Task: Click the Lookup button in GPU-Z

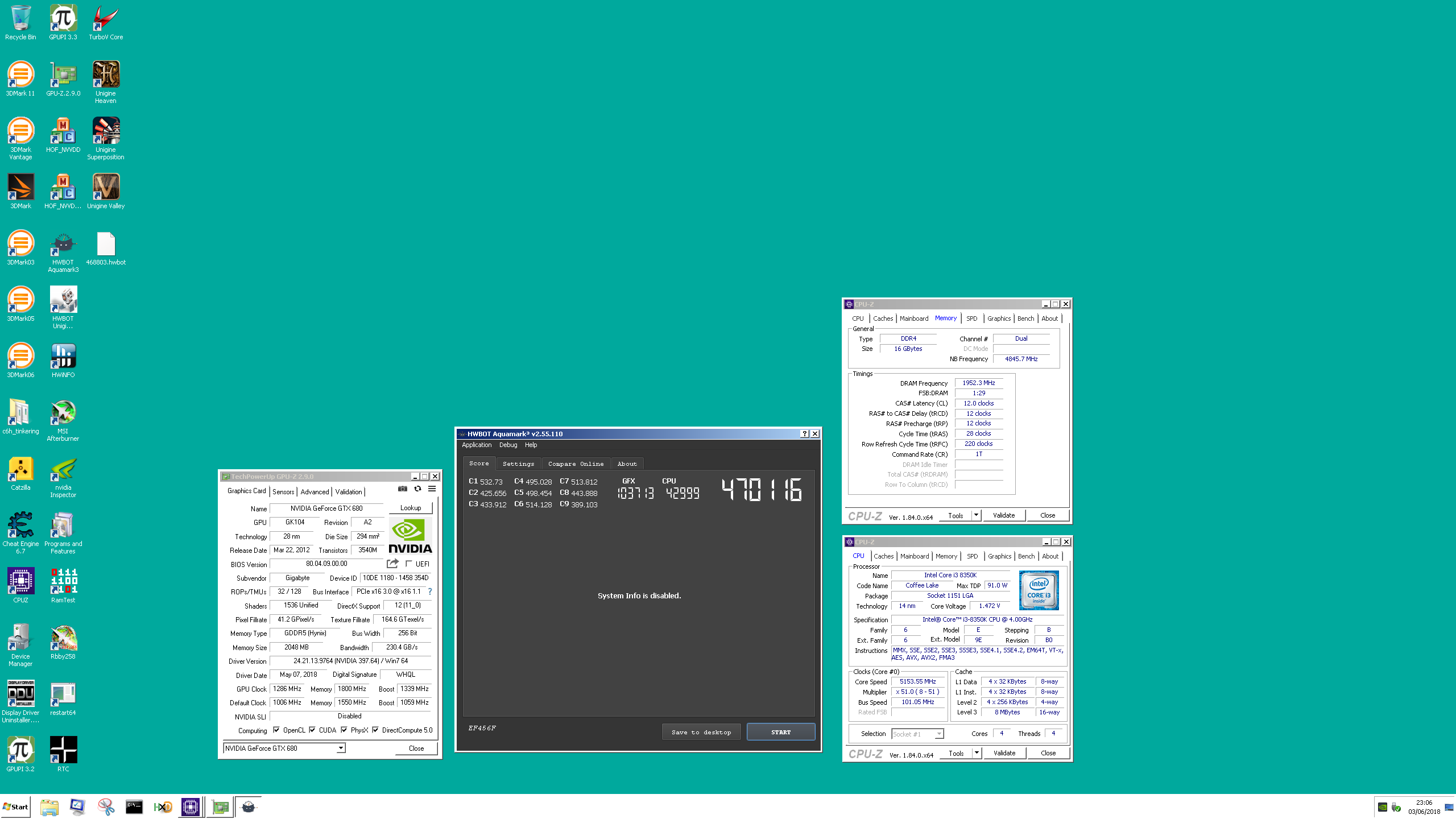Action: pyautogui.click(x=411, y=508)
